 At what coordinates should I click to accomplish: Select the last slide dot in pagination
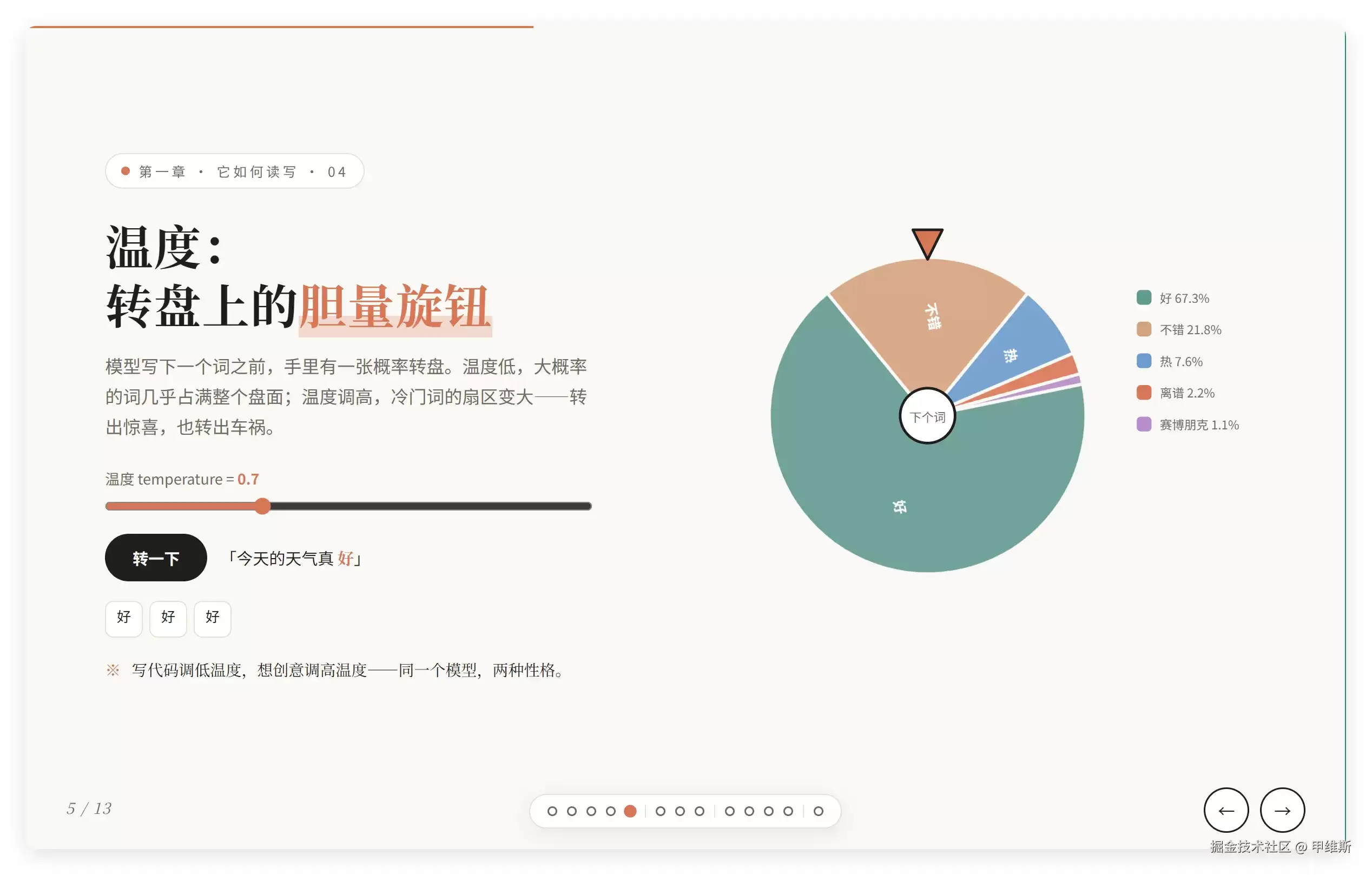[x=818, y=811]
